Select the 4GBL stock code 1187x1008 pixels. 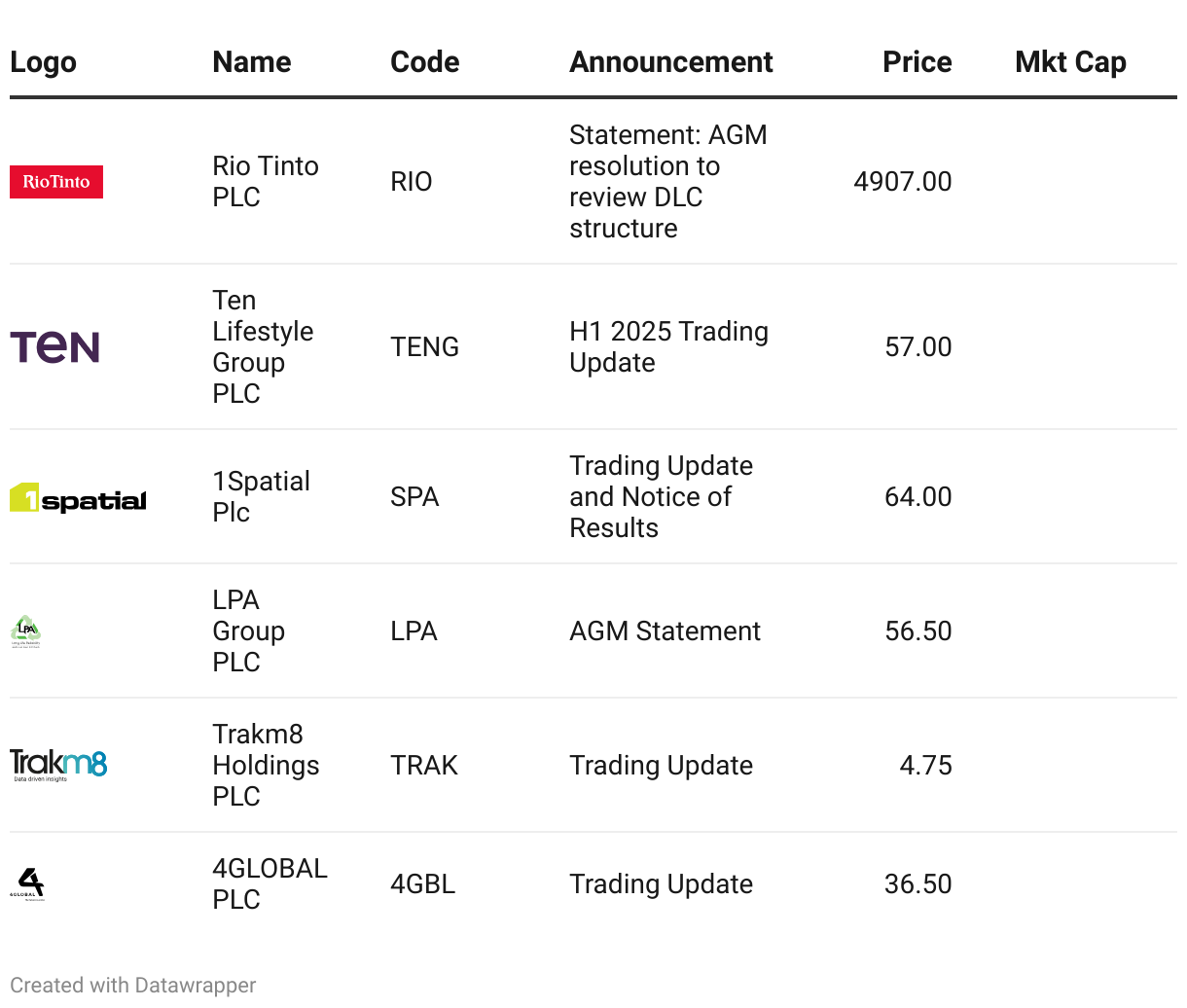(422, 884)
